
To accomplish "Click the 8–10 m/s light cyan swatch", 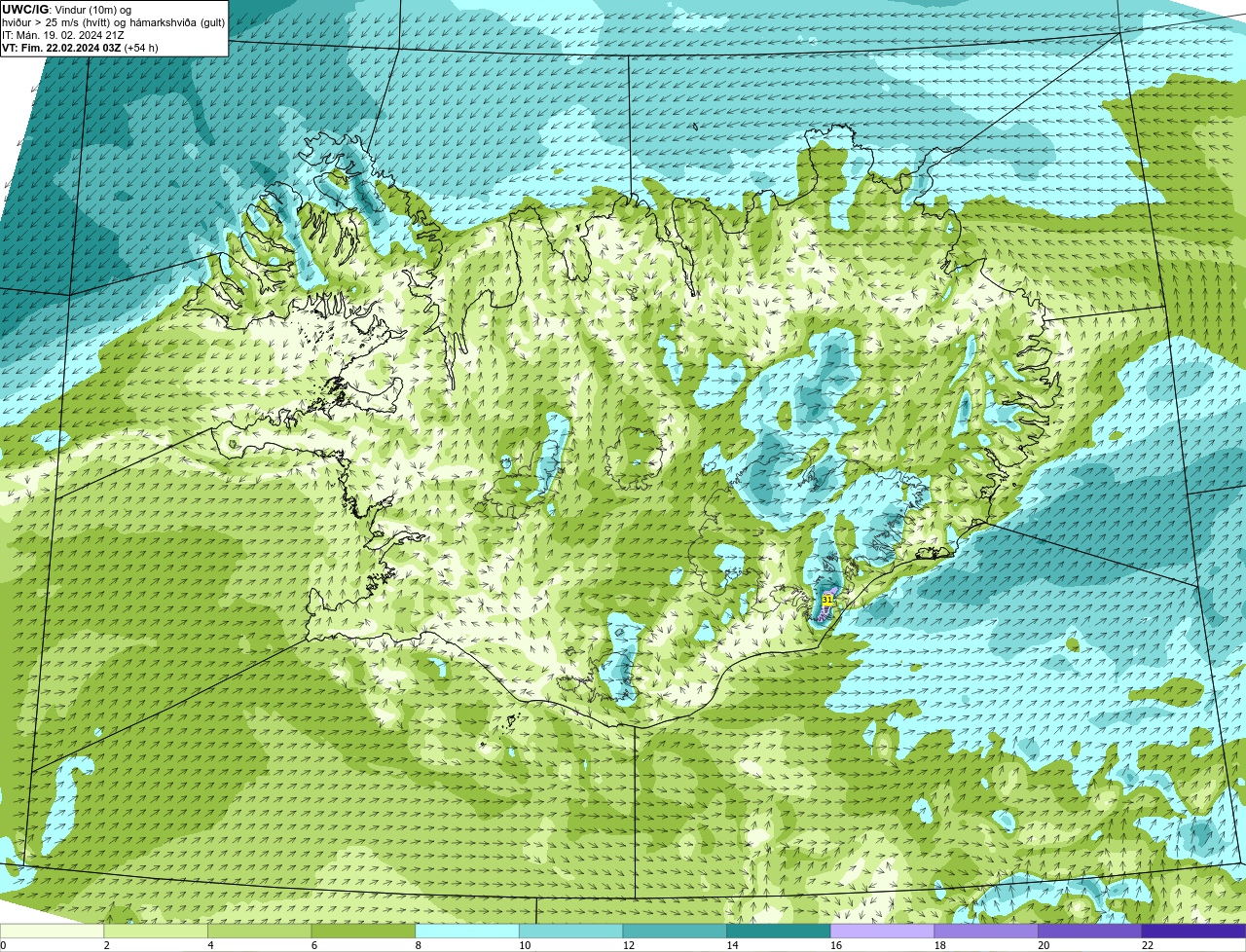I will pos(467,931).
